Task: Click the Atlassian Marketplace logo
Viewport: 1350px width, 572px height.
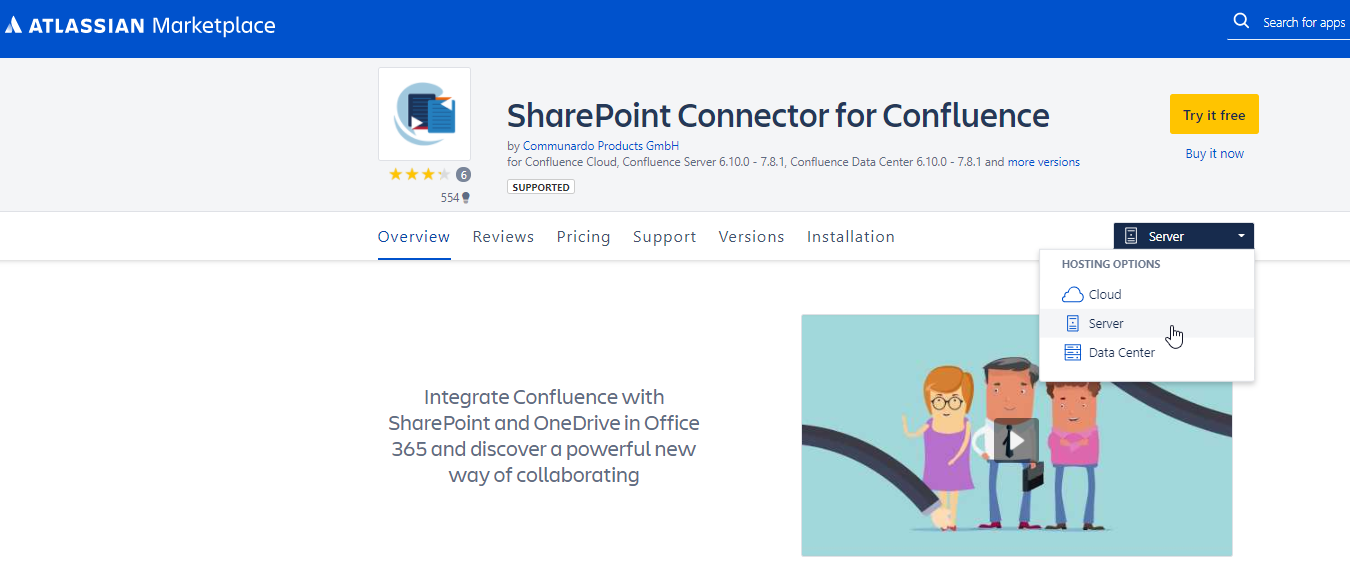Action: [140, 26]
